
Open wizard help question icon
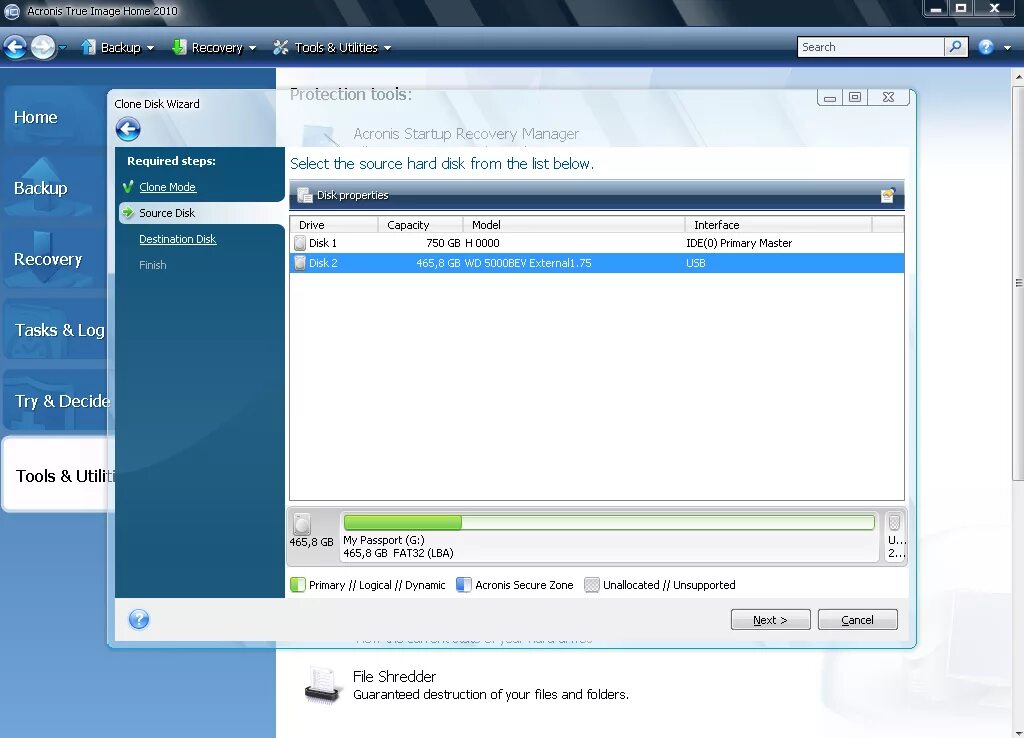pyautogui.click(x=139, y=619)
